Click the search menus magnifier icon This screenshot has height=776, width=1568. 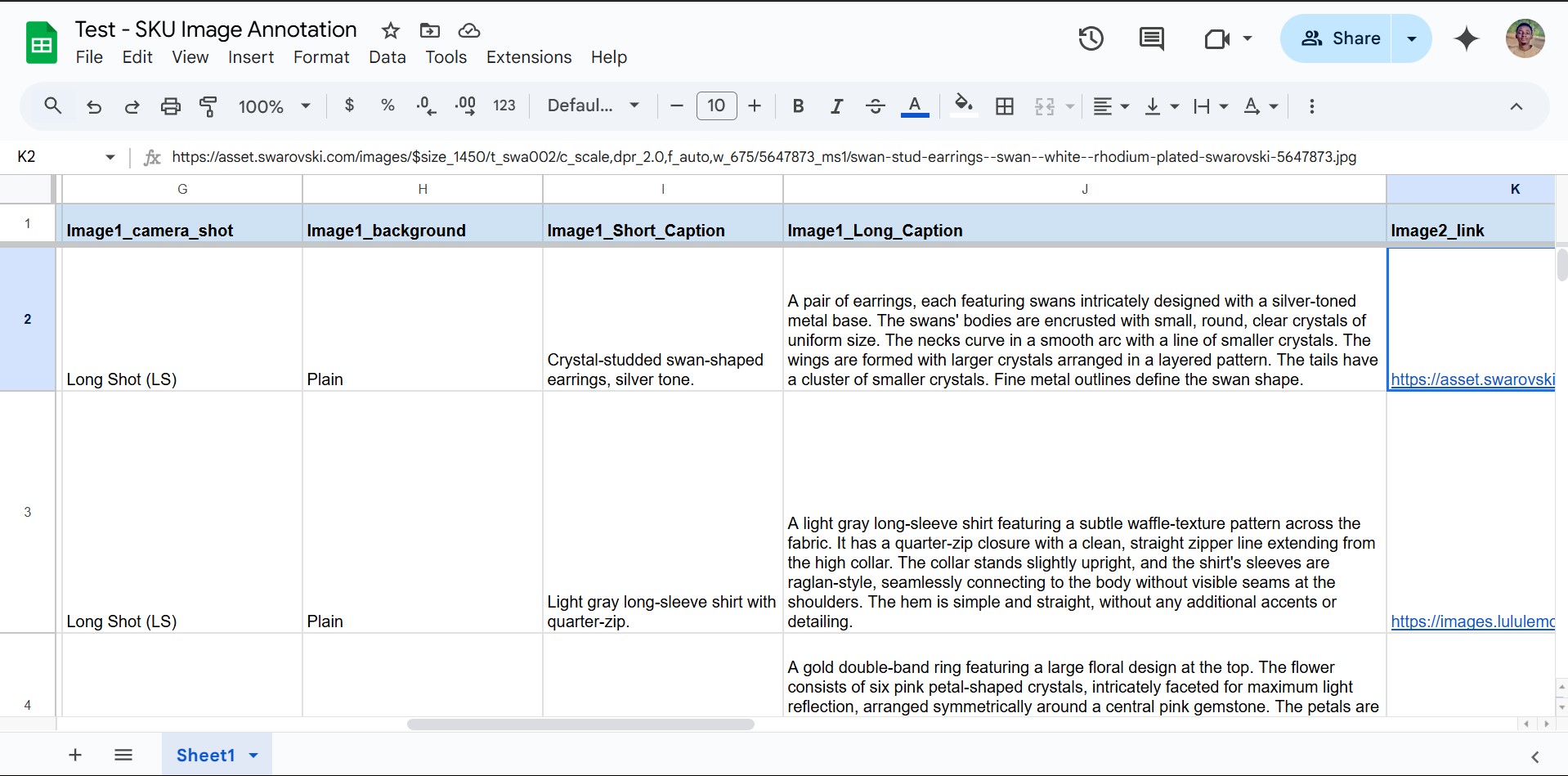(53, 106)
